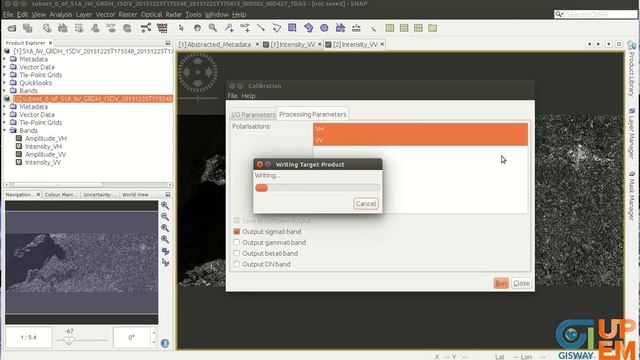
Task: Click the Writing progress bar
Action: coord(318,188)
